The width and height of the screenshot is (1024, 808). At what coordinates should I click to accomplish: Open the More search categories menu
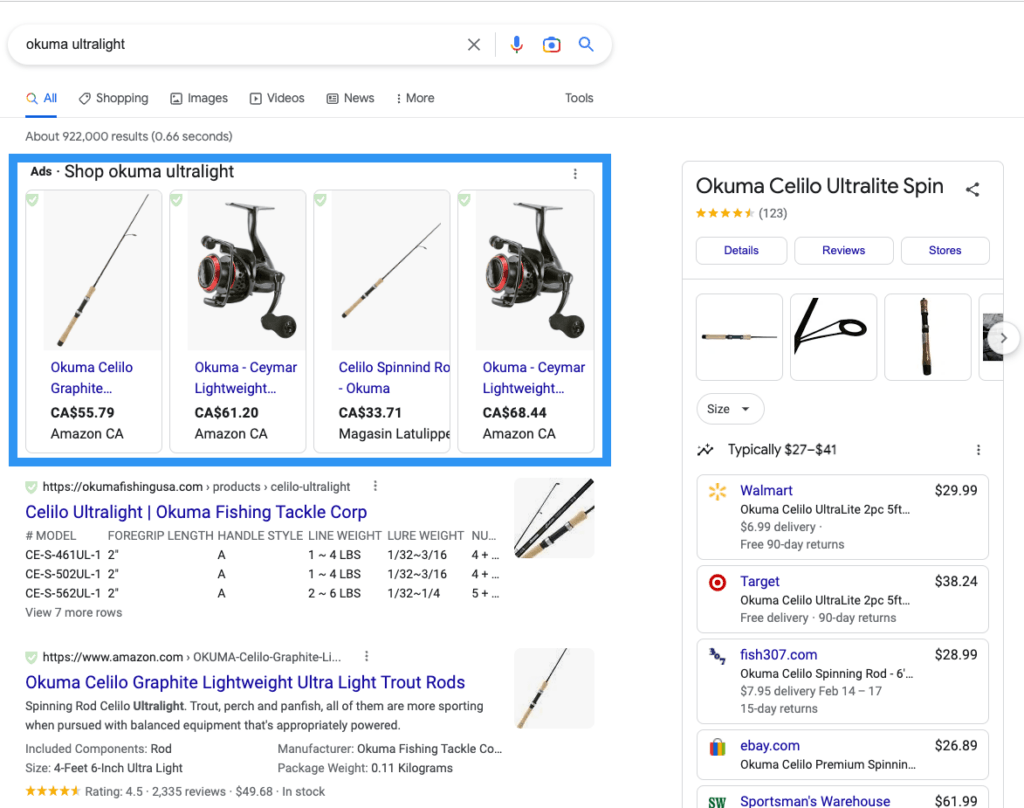pyautogui.click(x=415, y=98)
